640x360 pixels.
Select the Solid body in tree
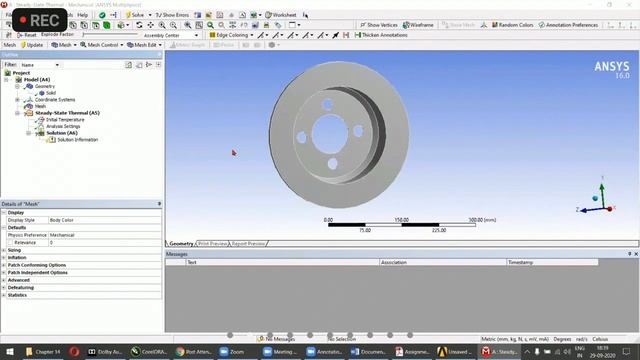pos(51,93)
